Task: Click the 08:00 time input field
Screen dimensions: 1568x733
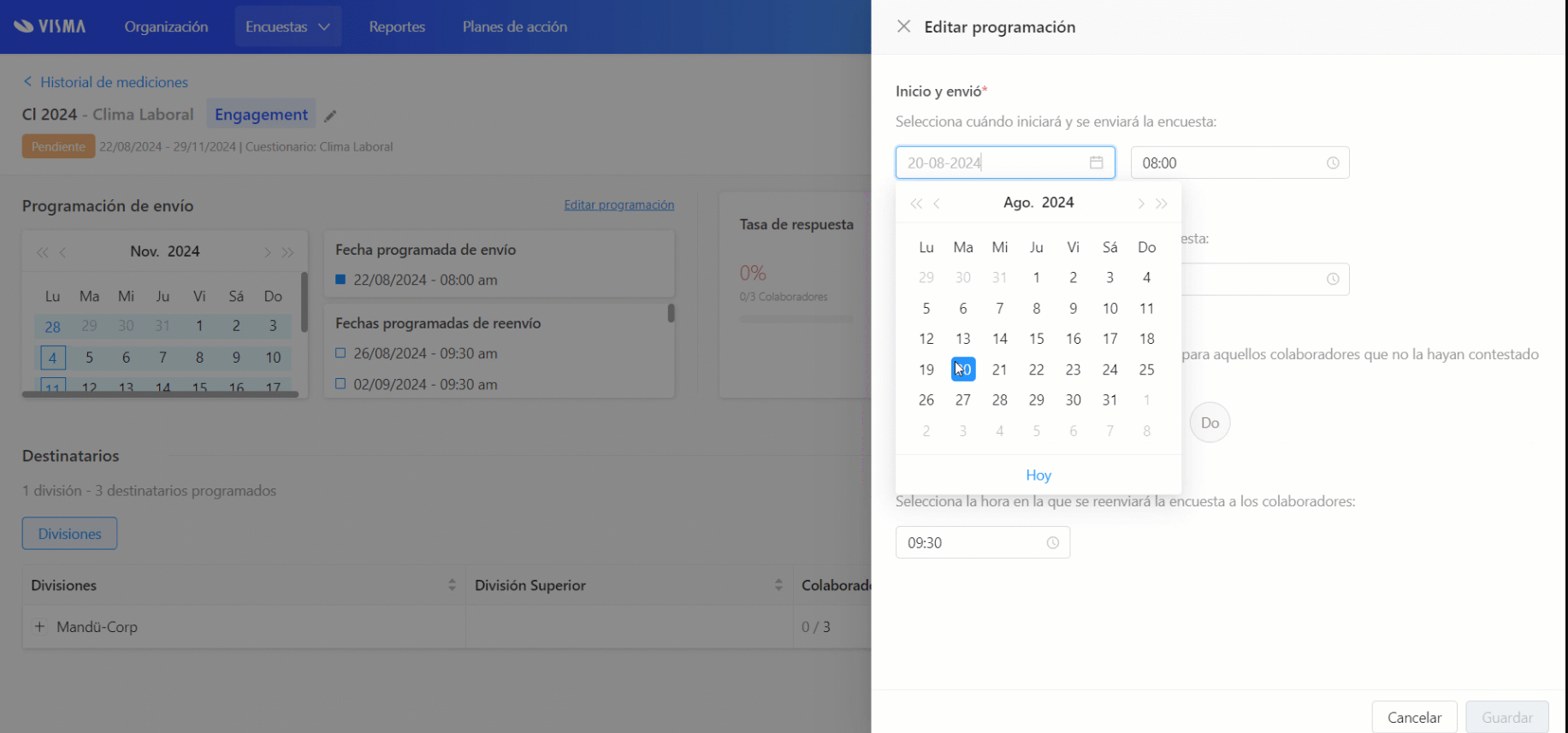Action: 1240,163
